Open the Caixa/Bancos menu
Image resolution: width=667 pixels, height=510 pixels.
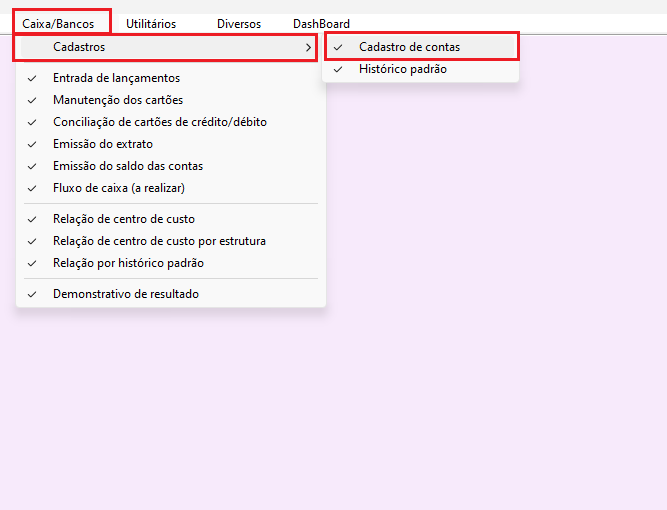[57, 23]
